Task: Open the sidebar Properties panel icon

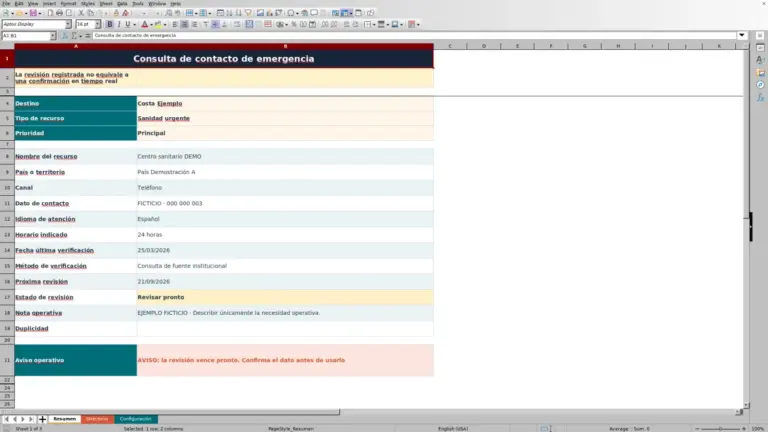Action: [x=760, y=48]
